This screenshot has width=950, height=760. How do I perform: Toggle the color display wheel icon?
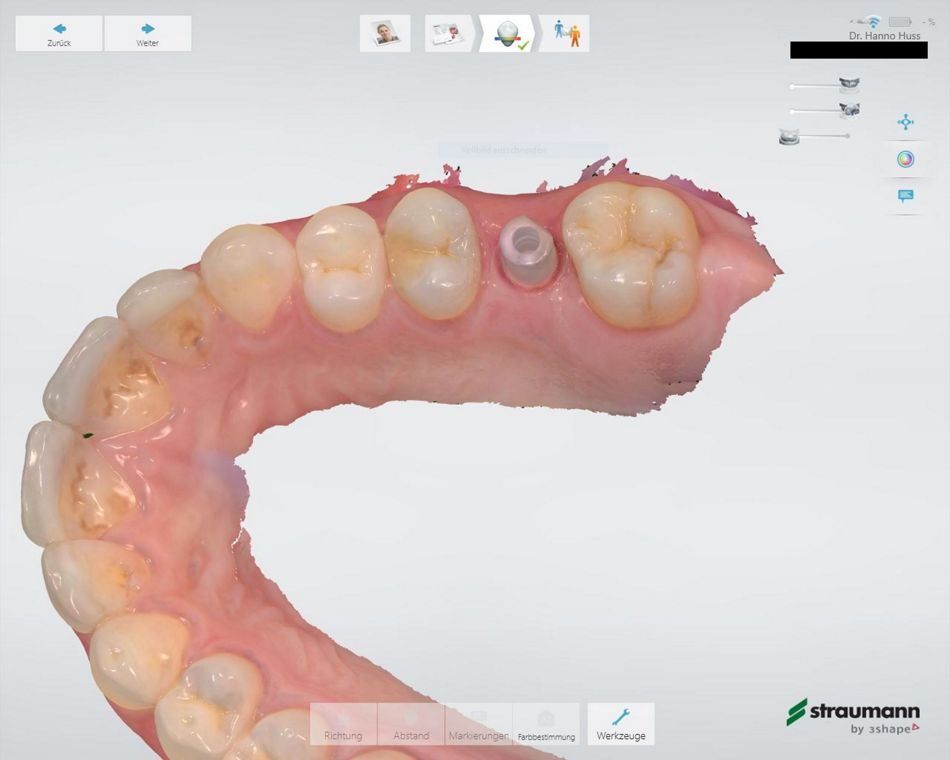pyautogui.click(x=905, y=159)
